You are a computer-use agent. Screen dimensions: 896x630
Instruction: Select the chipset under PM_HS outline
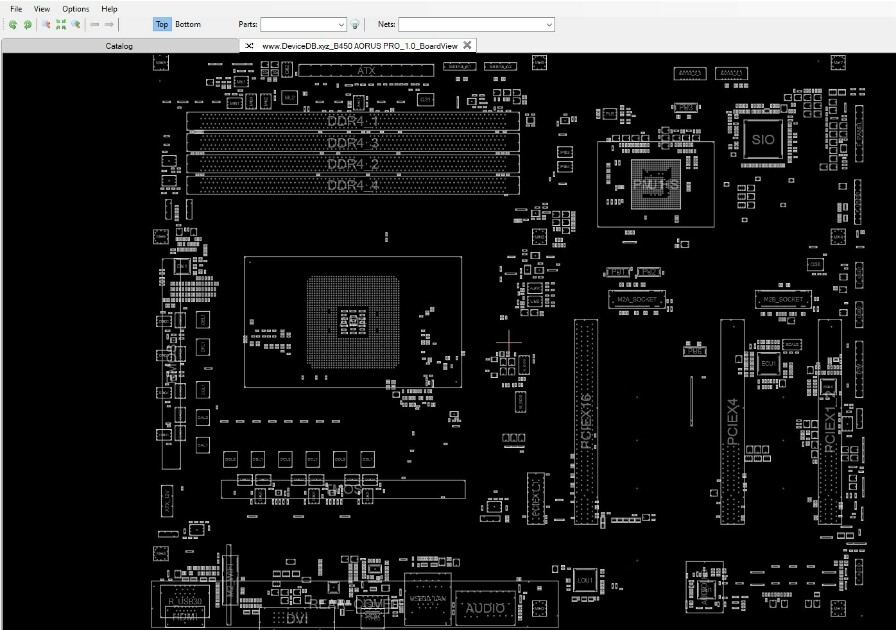(656, 184)
